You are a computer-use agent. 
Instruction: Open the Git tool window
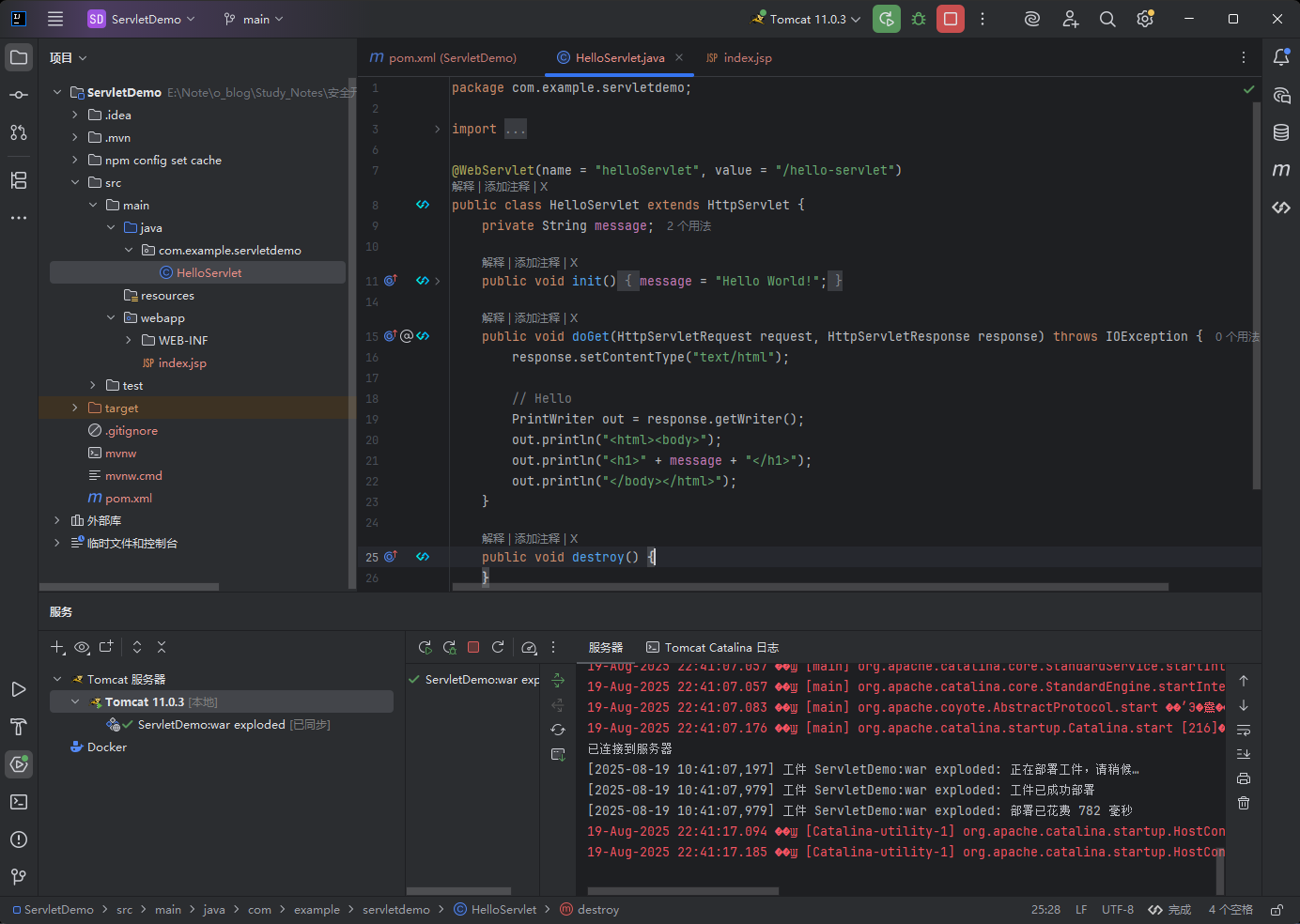19,877
